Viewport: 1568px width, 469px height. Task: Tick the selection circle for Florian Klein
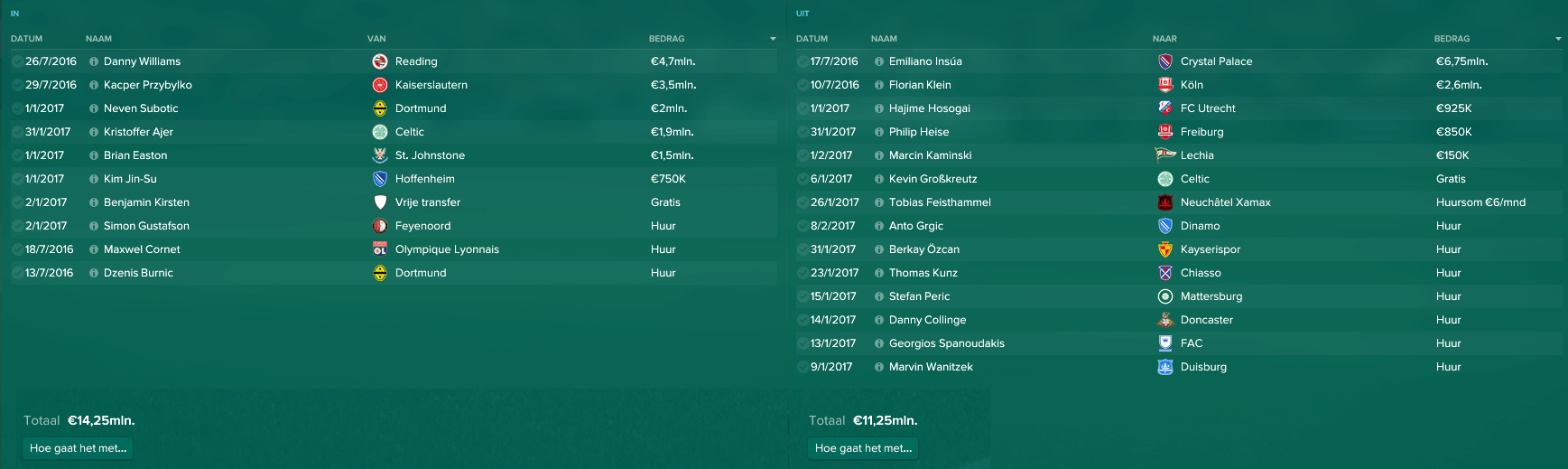pos(803,85)
